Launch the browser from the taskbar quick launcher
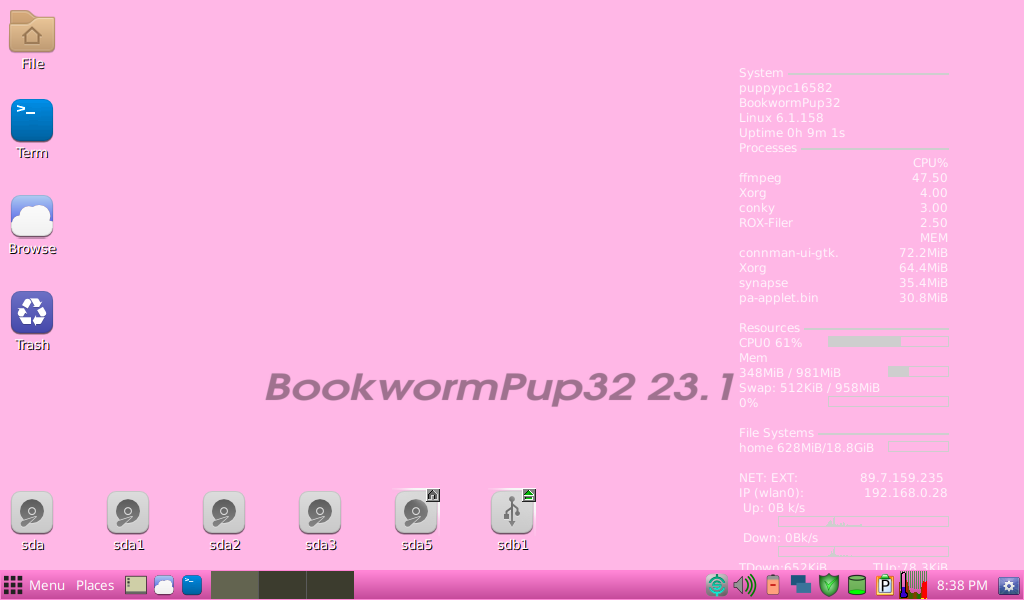This screenshot has height=600, width=1024. pos(164,585)
